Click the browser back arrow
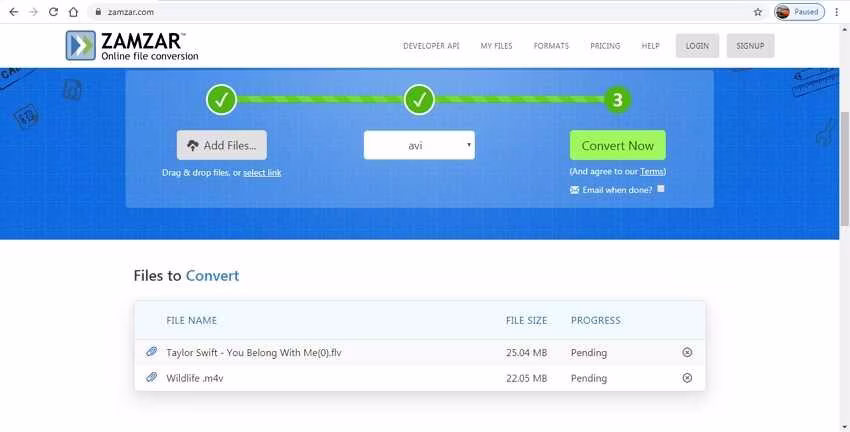Image resolution: width=850 pixels, height=432 pixels. [x=14, y=11]
